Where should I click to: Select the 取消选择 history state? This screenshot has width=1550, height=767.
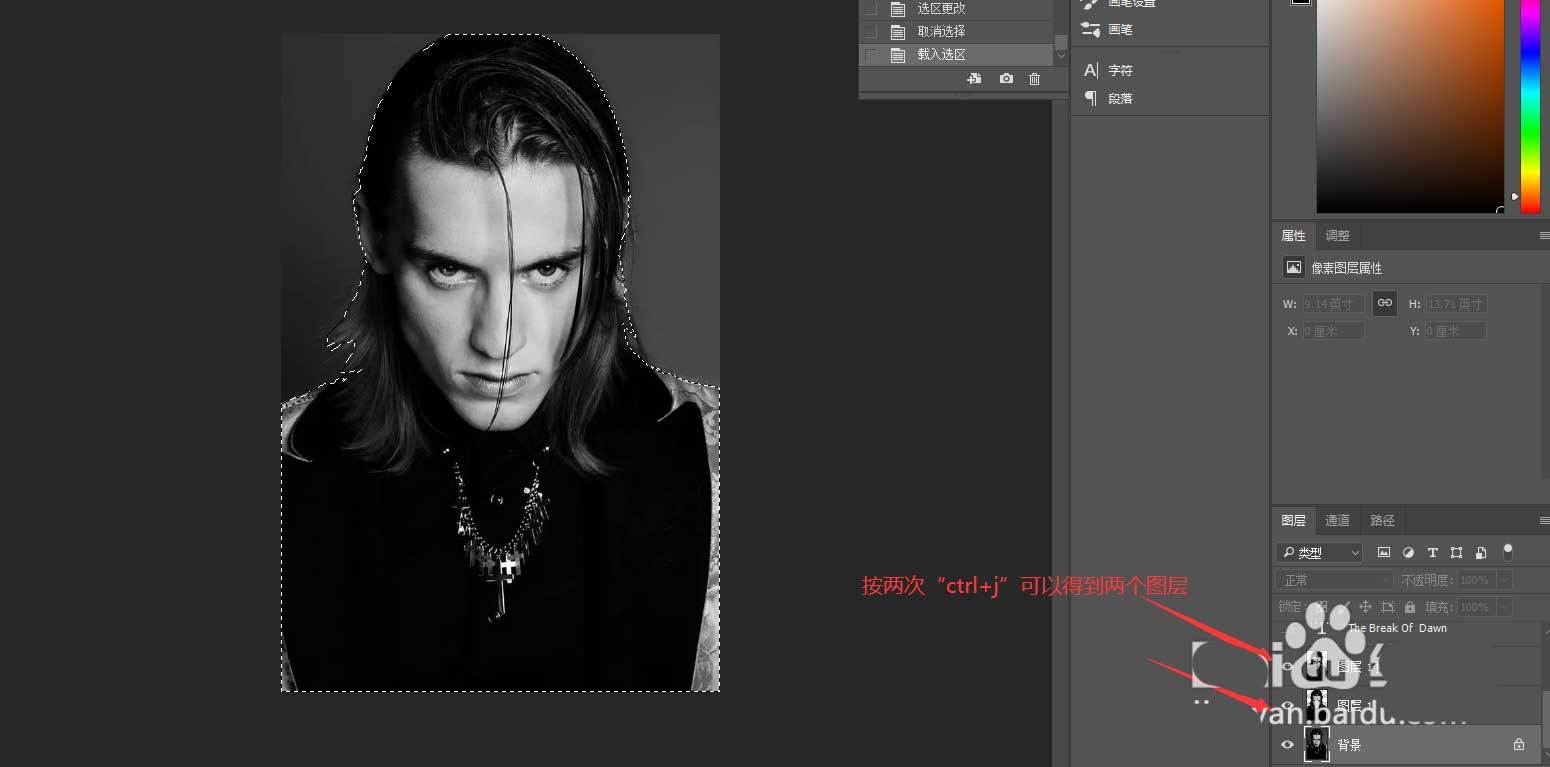coord(956,31)
